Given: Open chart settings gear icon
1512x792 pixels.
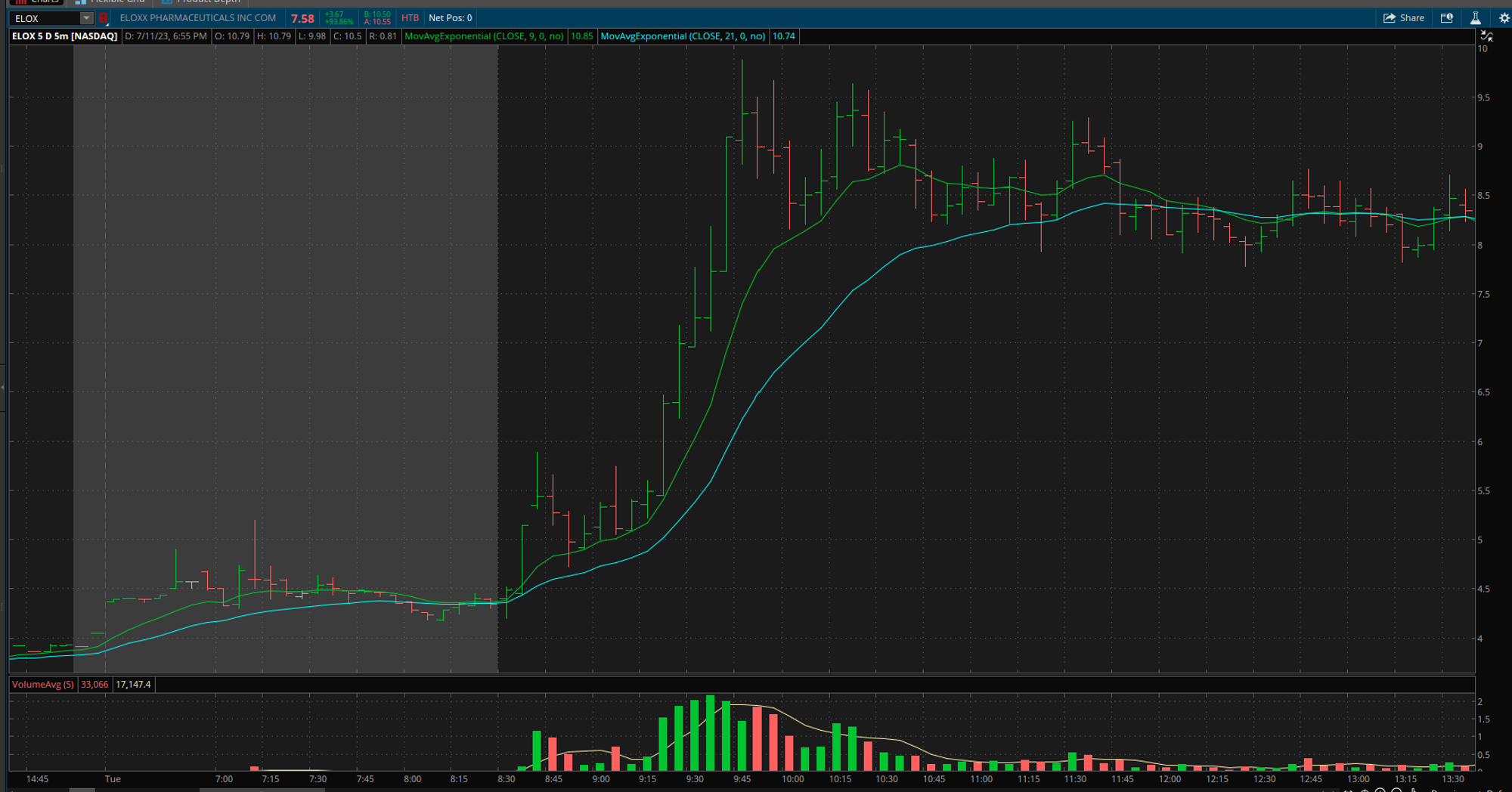Looking at the screenshot, I should [1504, 18].
